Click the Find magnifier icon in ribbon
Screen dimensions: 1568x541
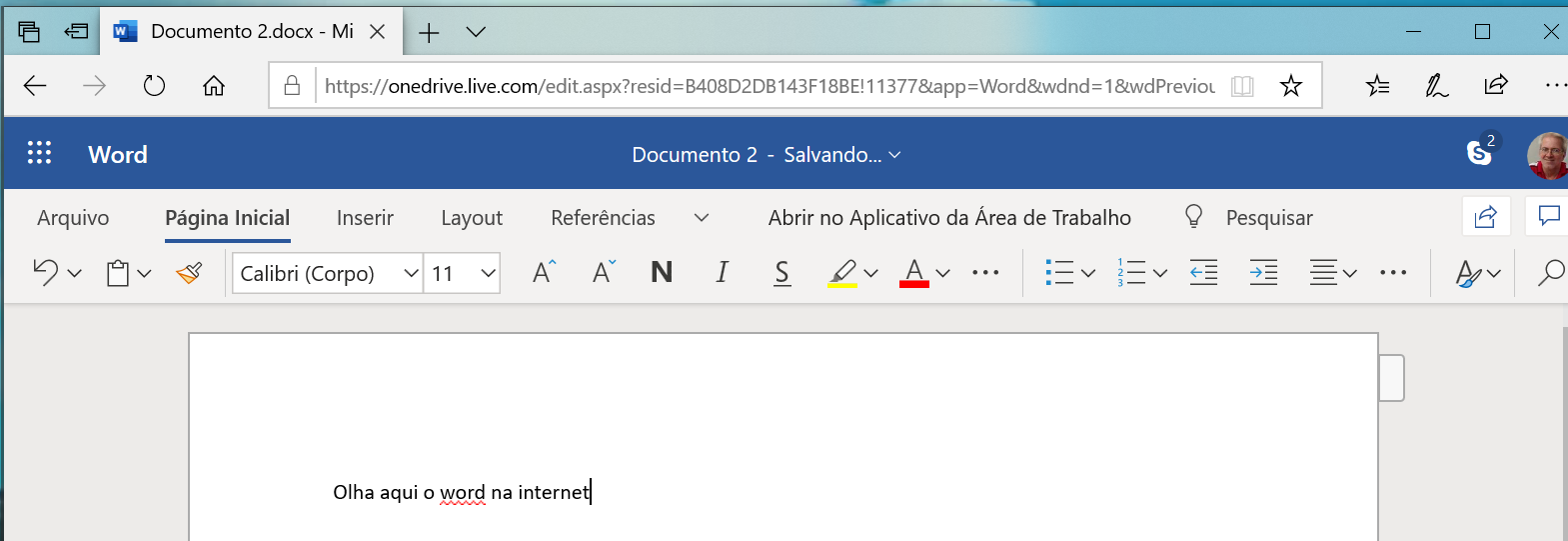point(1551,272)
